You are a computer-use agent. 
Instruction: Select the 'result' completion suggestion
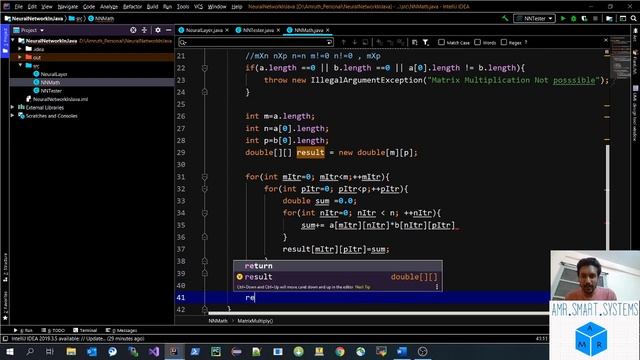[x=338, y=277]
